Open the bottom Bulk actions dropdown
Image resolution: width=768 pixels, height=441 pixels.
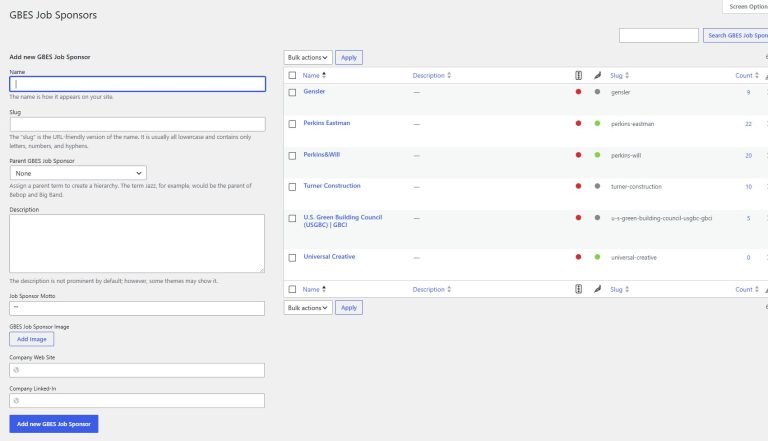(308, 308)
